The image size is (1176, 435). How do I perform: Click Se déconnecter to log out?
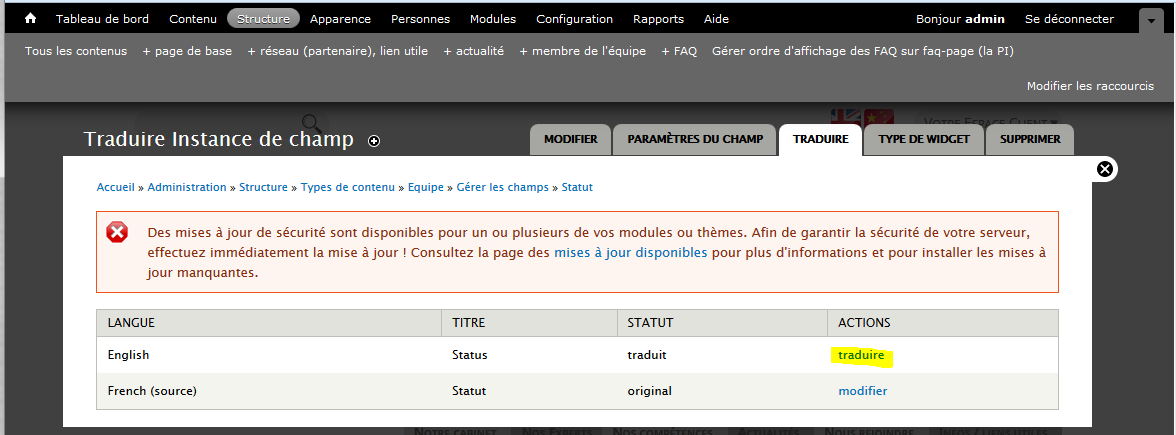[1069, 19]
